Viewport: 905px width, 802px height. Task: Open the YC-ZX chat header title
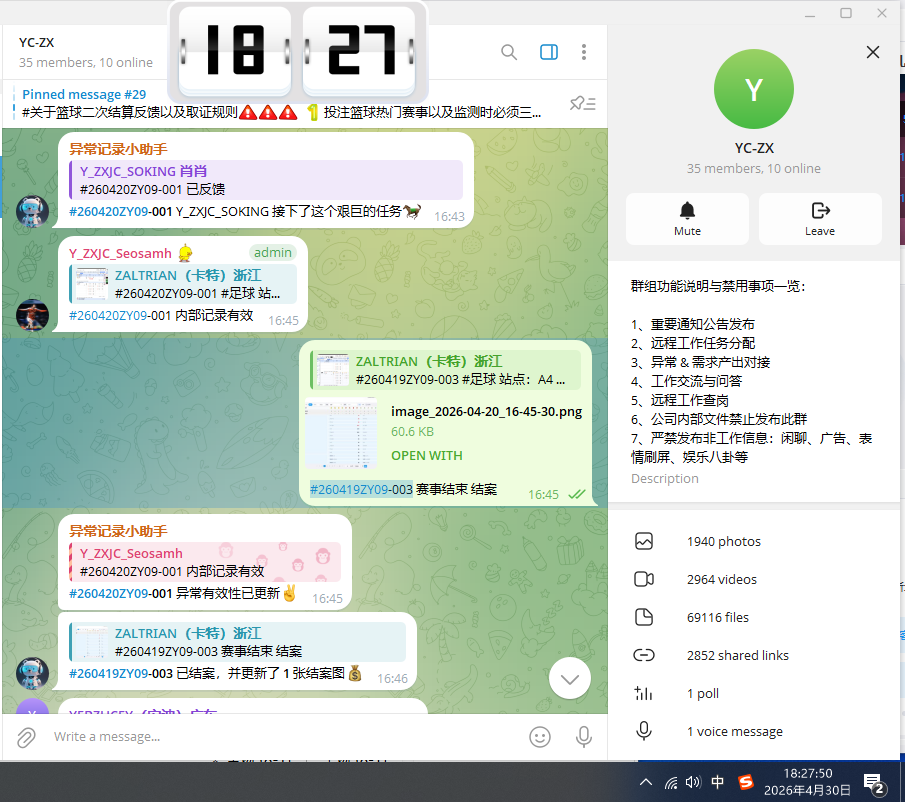tap(36, 43)
